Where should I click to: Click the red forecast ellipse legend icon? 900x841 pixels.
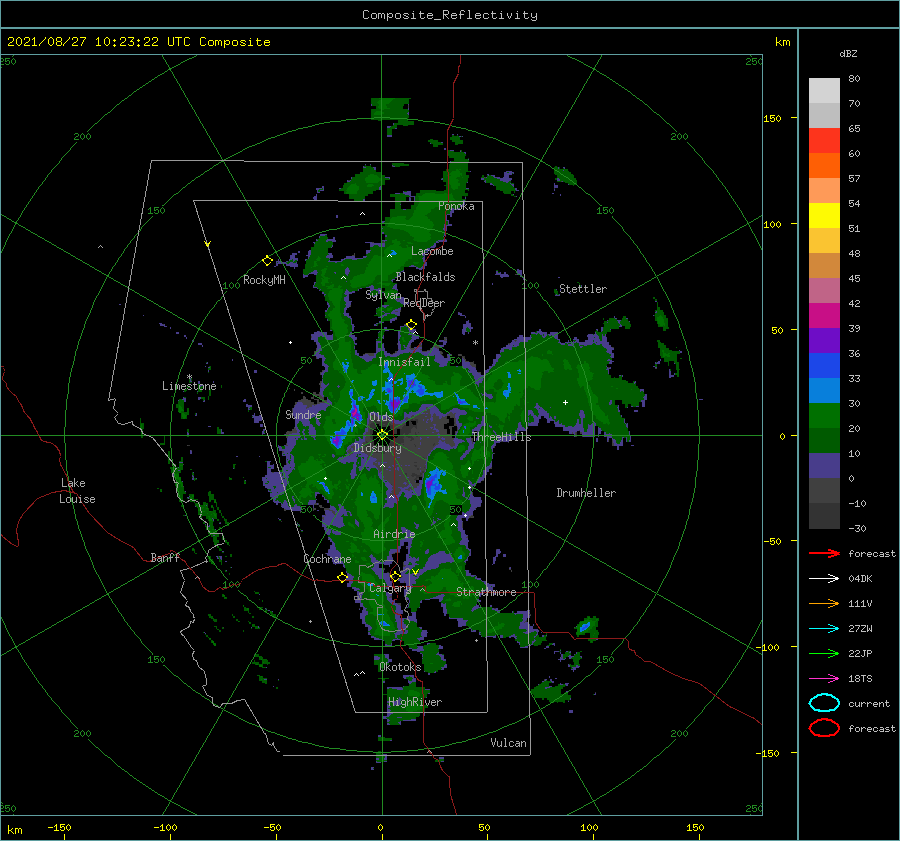tap(824, 728)
